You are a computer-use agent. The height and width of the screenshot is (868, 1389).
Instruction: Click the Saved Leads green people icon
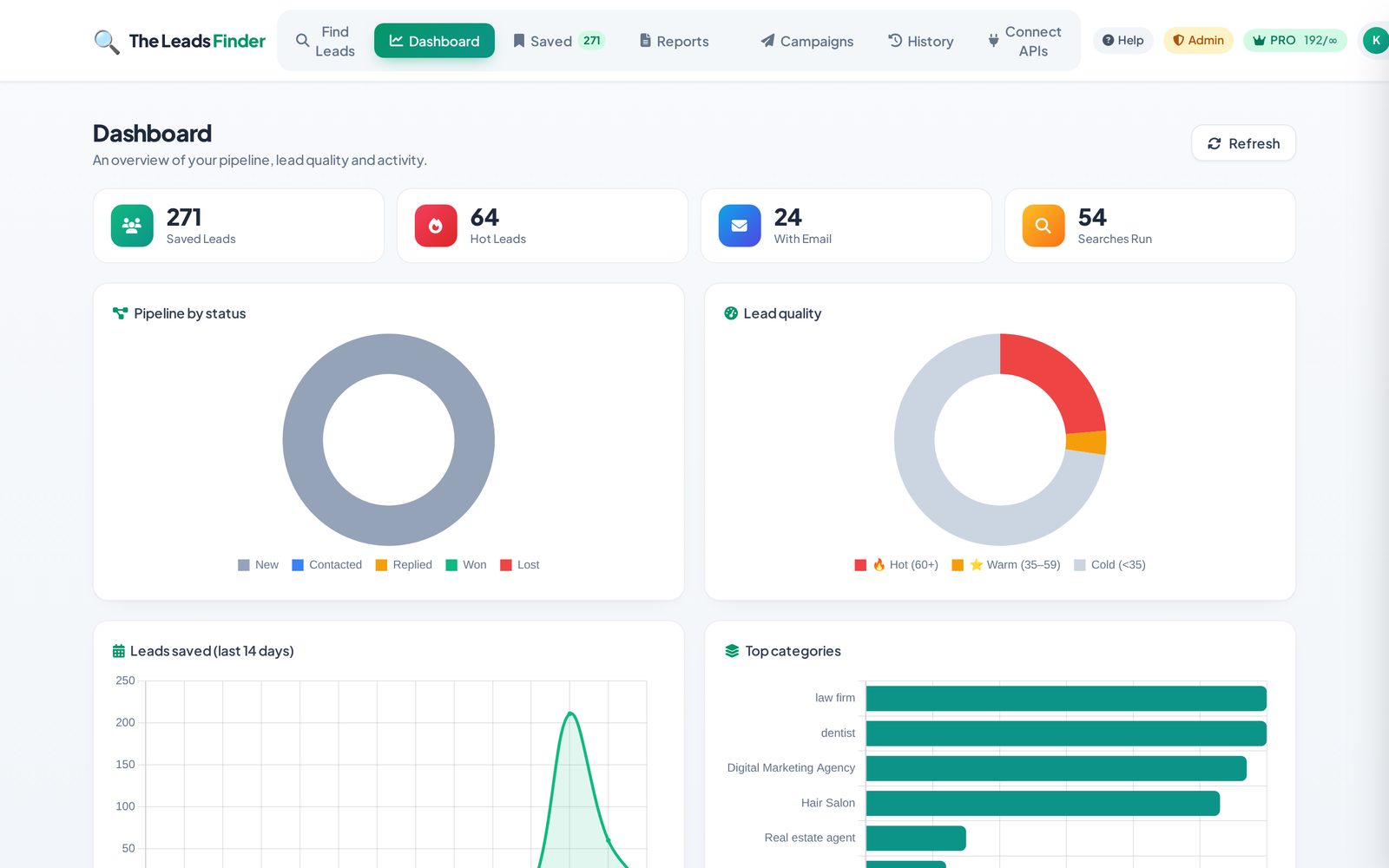click(x=132, y=226)
